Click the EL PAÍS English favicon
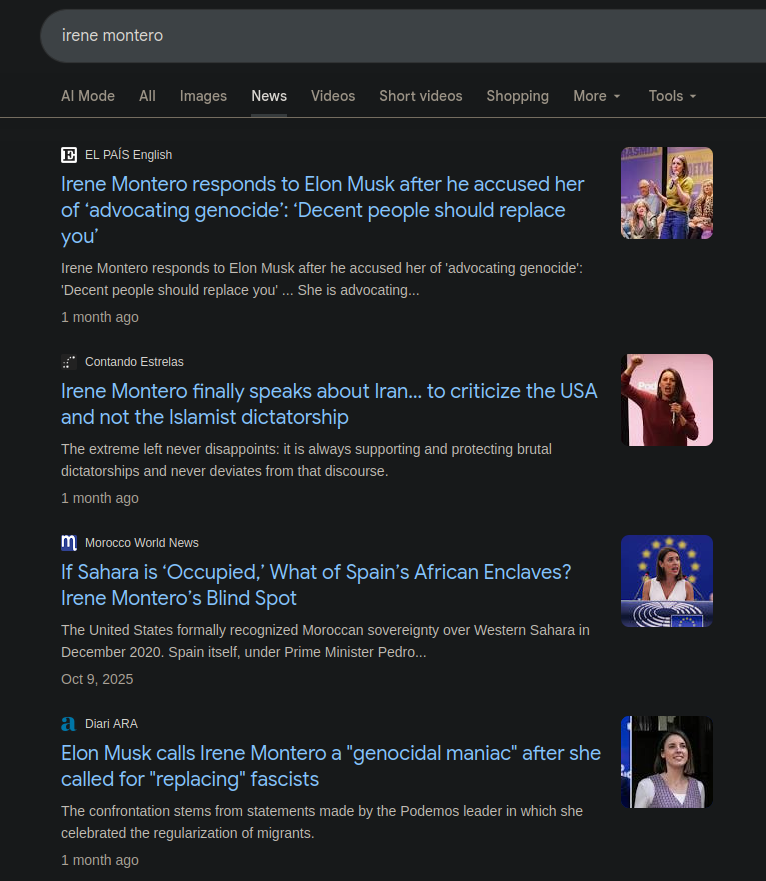Image resolution: width=766 pixels, height=881 pixels. coord(69,155)
